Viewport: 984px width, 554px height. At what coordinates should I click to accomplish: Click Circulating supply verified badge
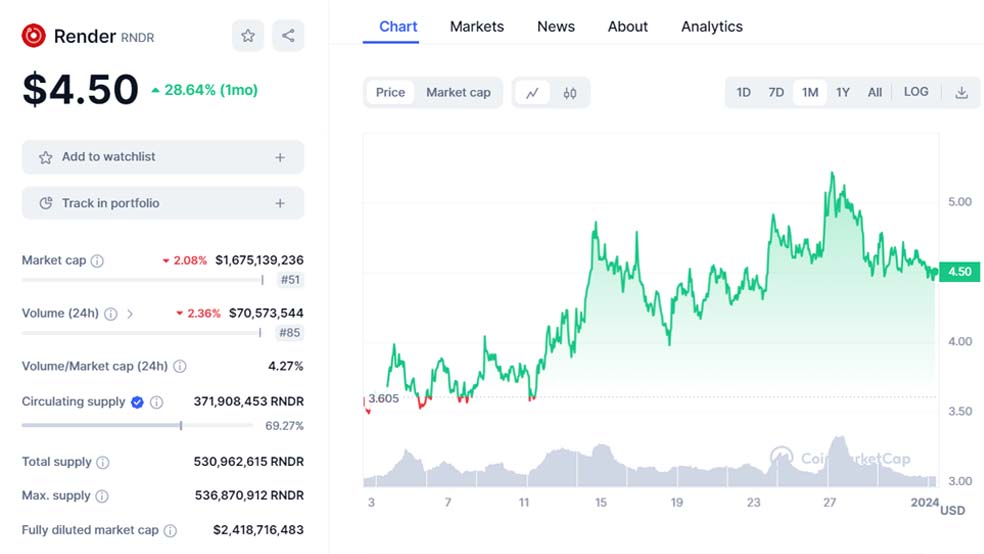click(x=137, y=402)
